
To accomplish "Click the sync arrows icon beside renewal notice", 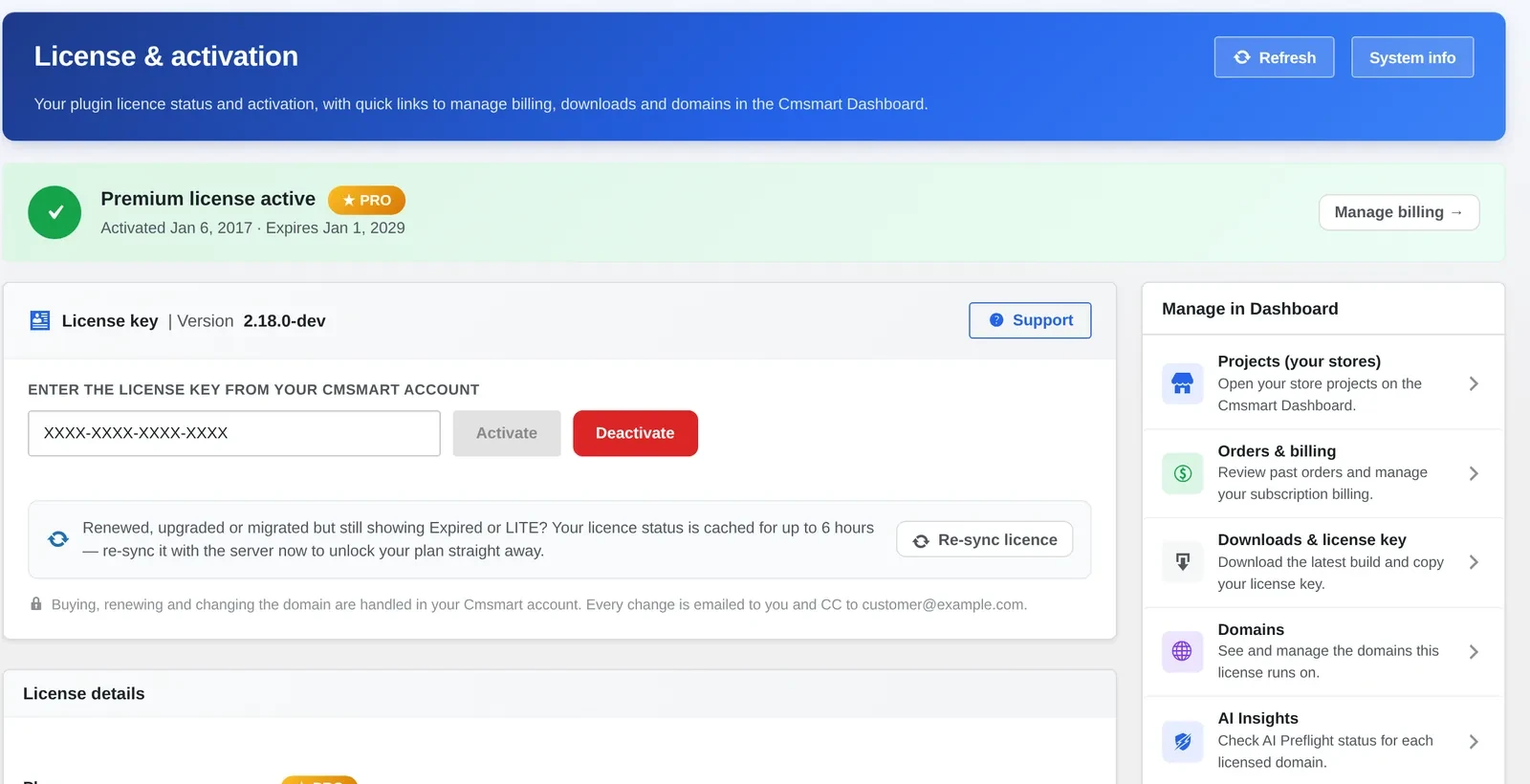I will pyautogui.click(x=58, y=539).
